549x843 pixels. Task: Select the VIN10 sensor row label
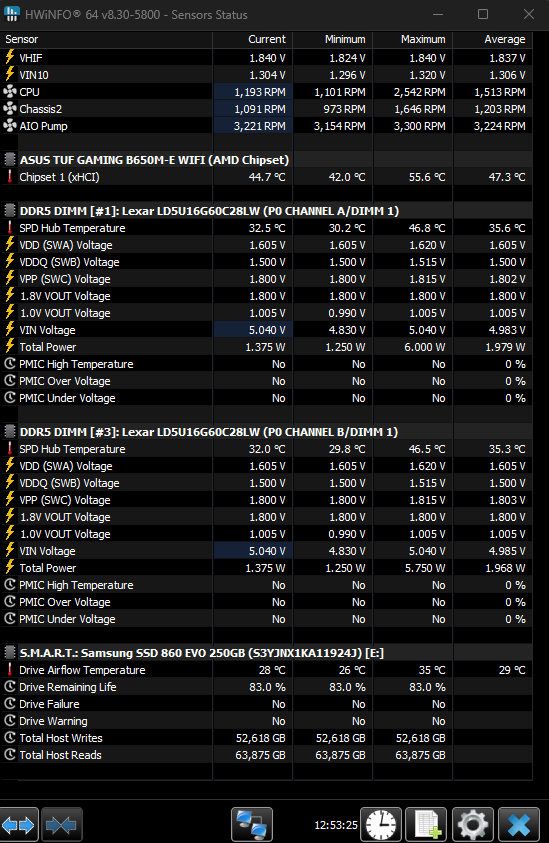pos(34,75)
